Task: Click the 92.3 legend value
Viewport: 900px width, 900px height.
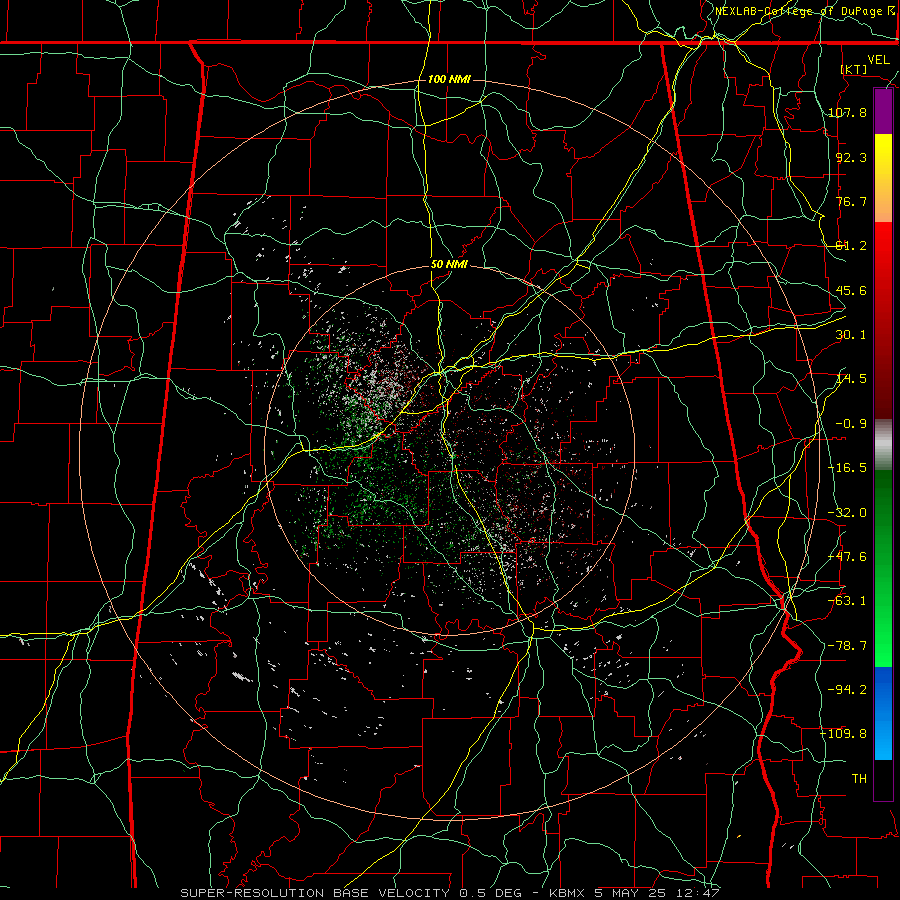Action: click(x=851, y=157)
